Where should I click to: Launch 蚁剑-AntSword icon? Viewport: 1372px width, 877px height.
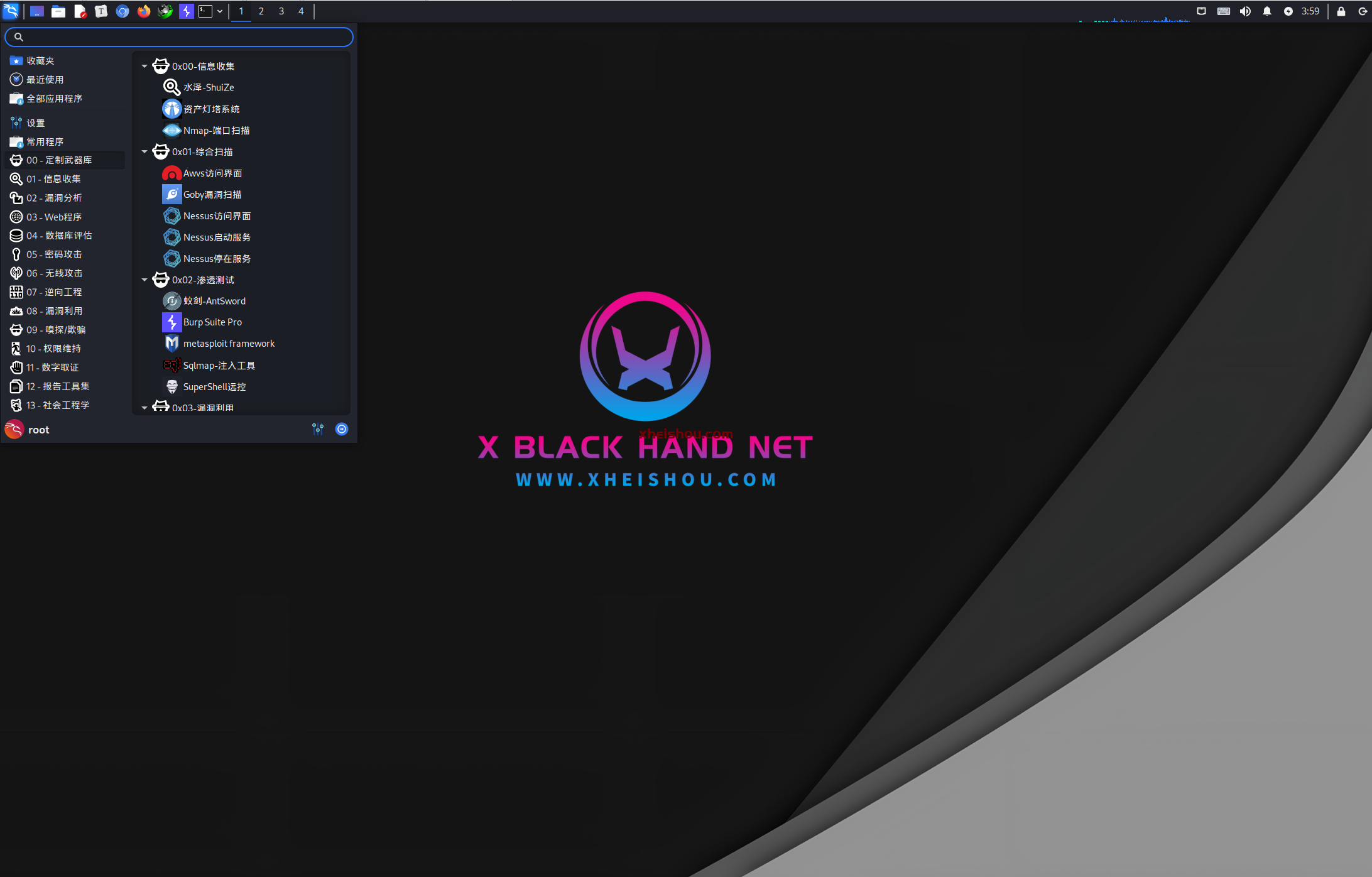(171, 301)
